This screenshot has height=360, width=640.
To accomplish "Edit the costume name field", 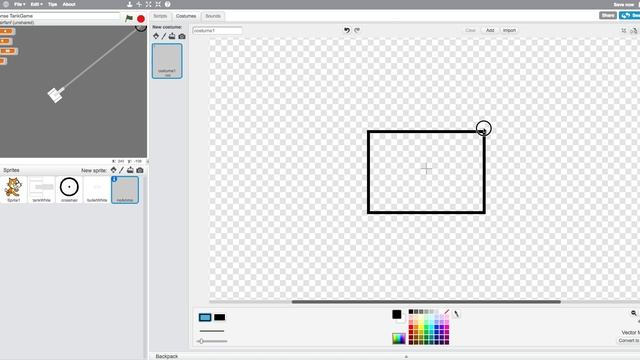I will (217, 31).
